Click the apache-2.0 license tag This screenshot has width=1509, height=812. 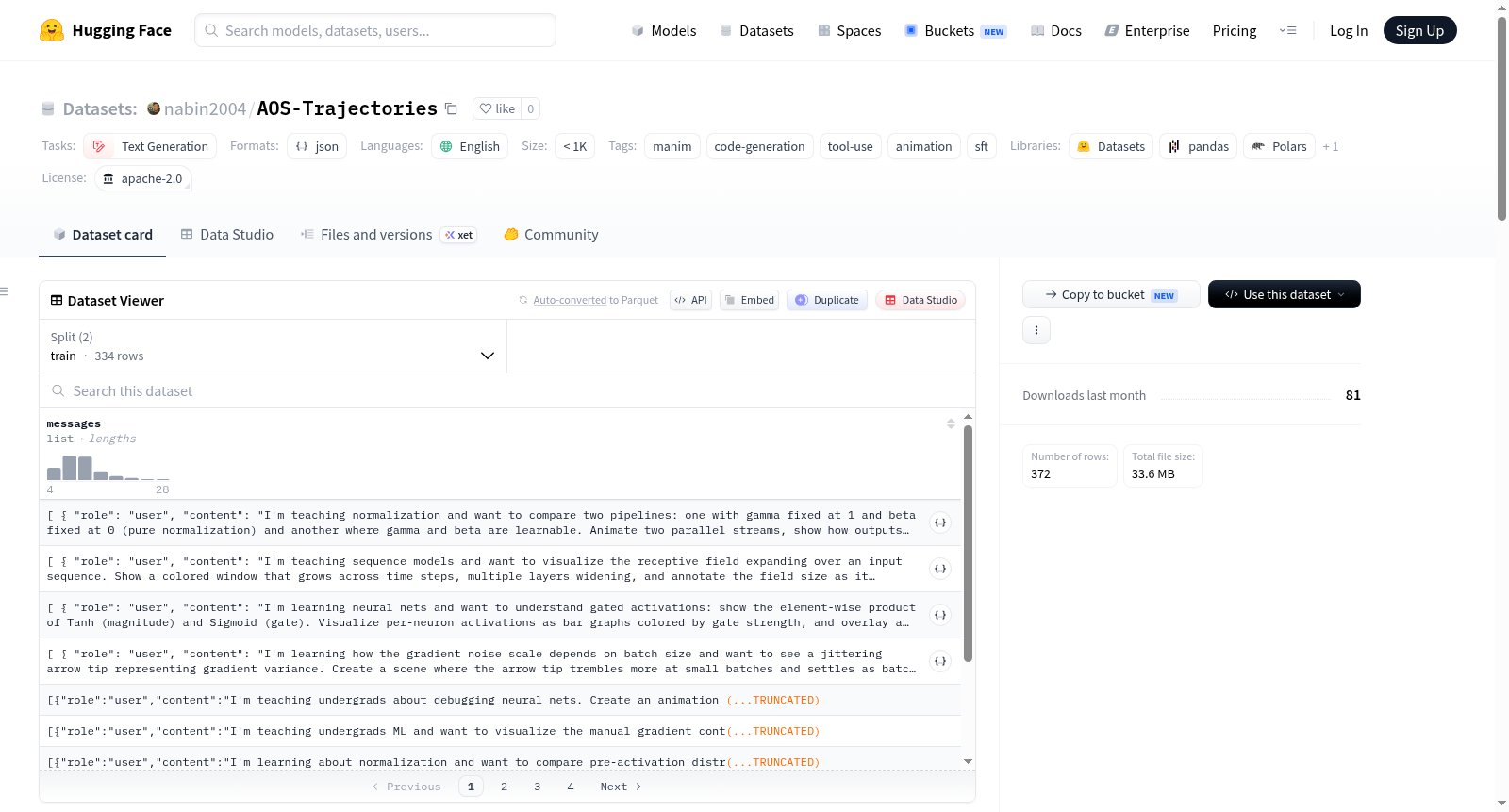143,178
